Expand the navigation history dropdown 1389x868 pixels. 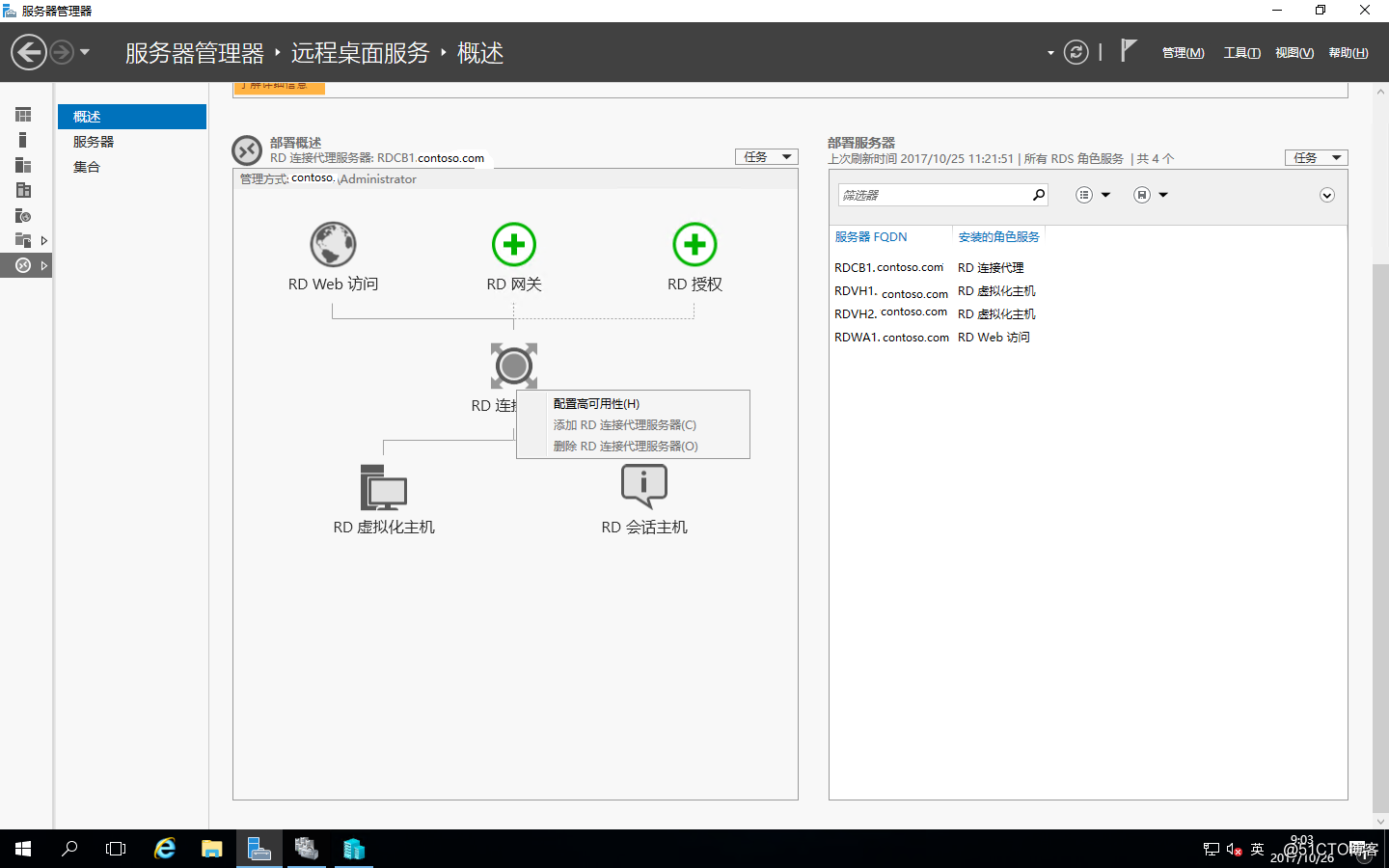[85, 52]
